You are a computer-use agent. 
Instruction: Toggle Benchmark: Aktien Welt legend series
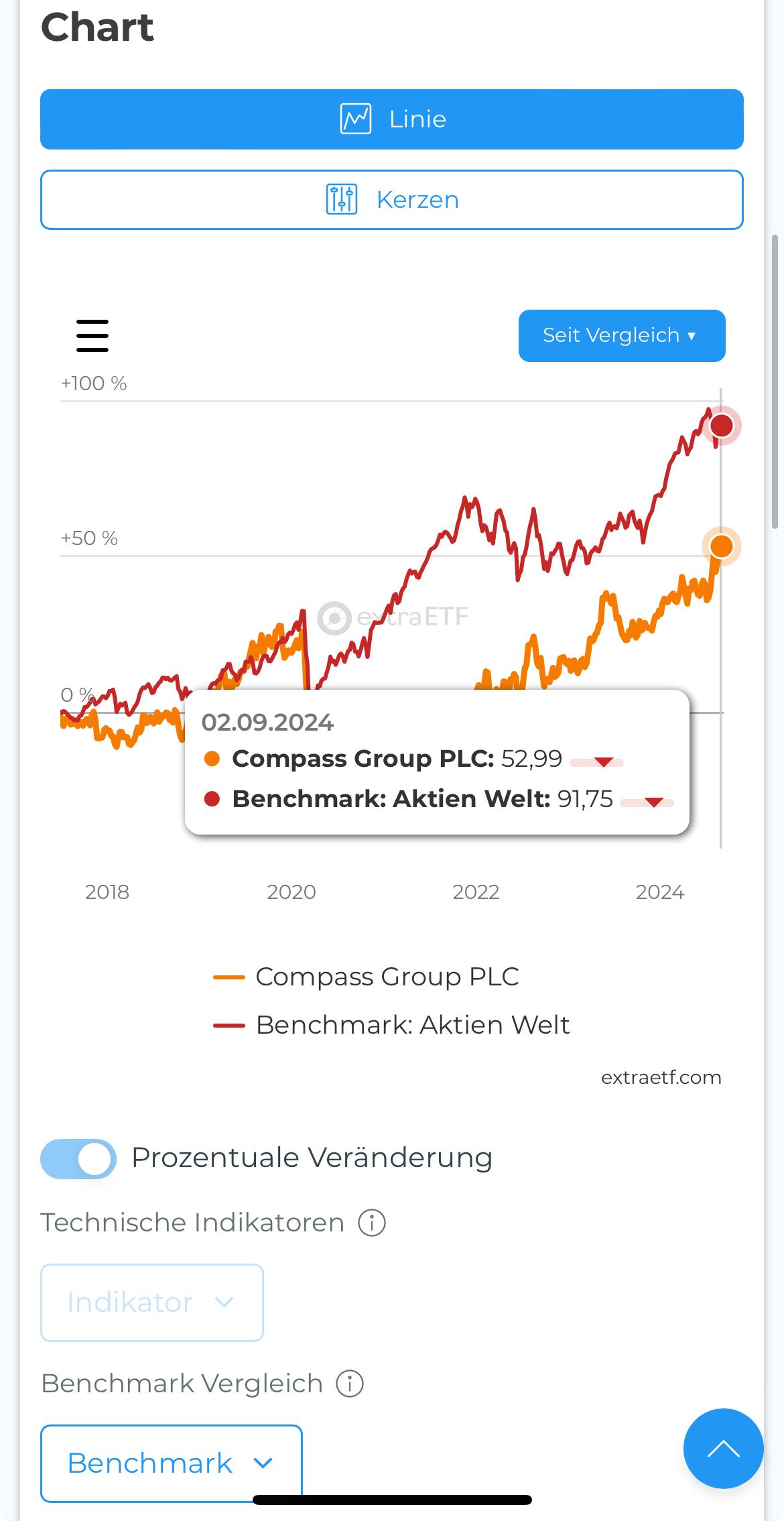click(x=392, y=1026)
